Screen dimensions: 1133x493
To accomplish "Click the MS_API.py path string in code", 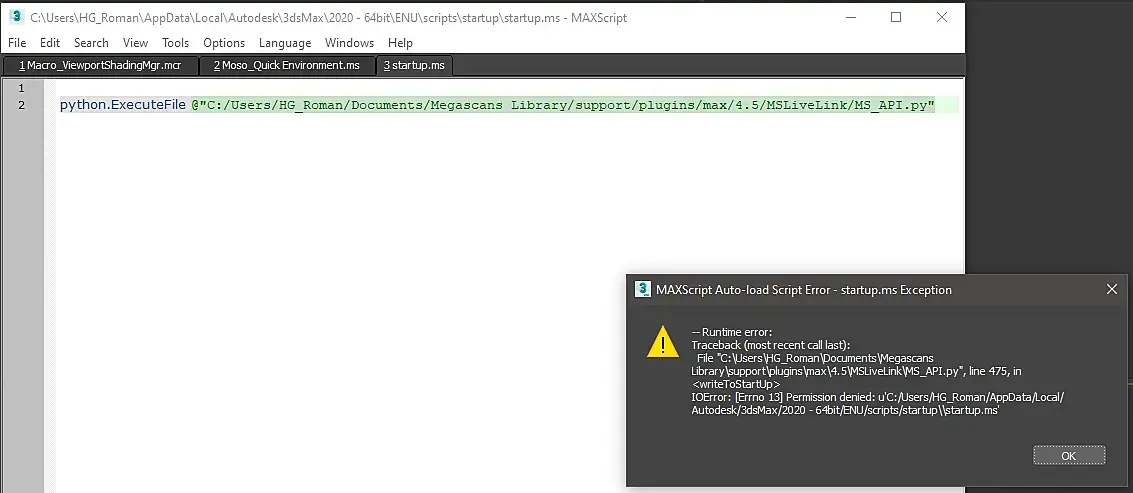I will (x=563, y=106).
